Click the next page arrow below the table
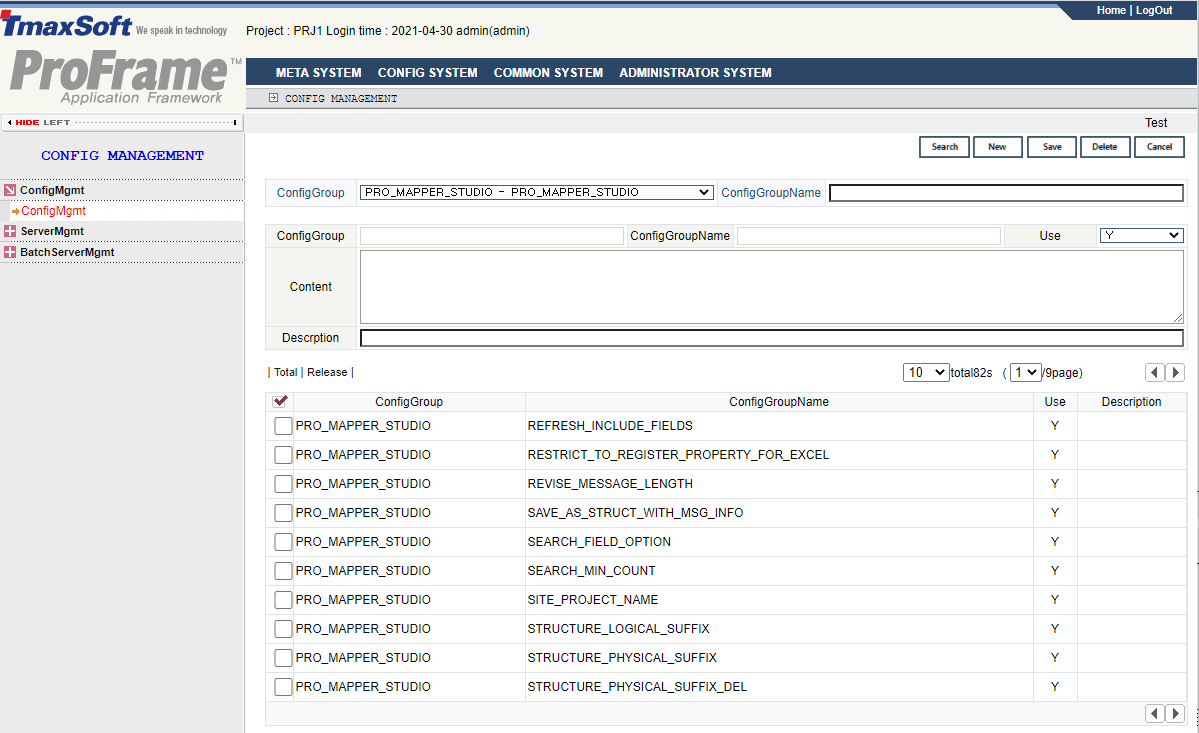This screenshot has height=733, width=1199. click(x=1175, y=713)
